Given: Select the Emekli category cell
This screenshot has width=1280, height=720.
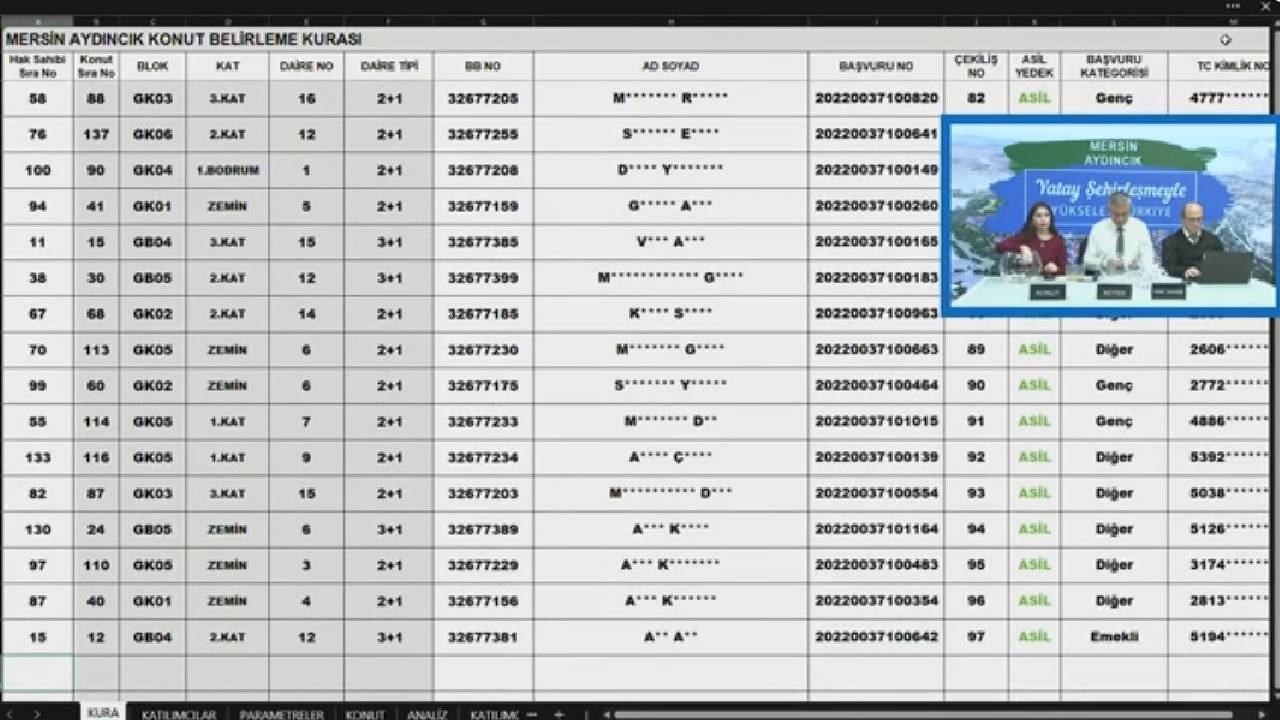Looking at the screenshot, I should (1114, 637).
